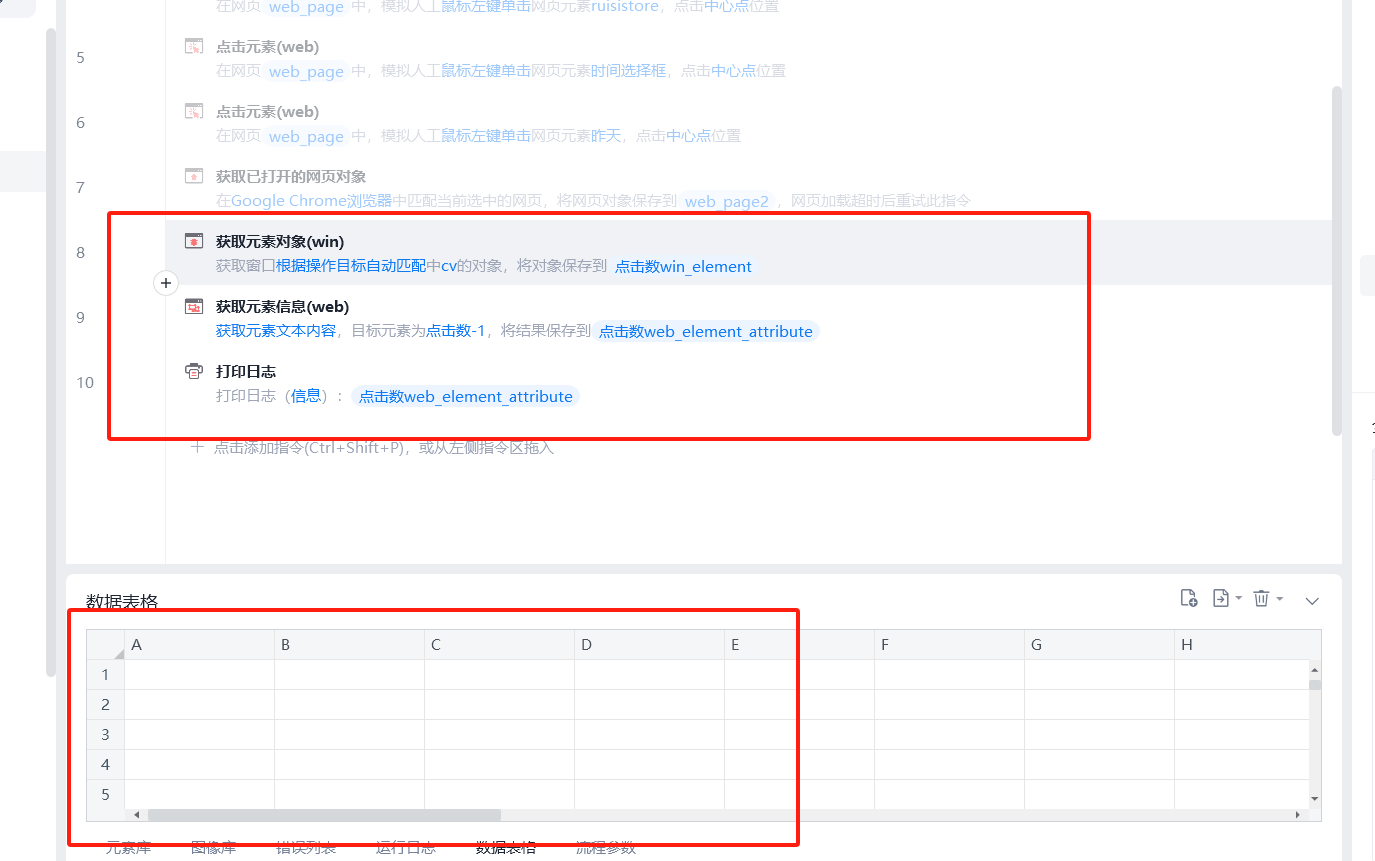Viewport: 1375px width, 861px height.
Task: Select row 1 header in the data table
Action: (105, 675)
